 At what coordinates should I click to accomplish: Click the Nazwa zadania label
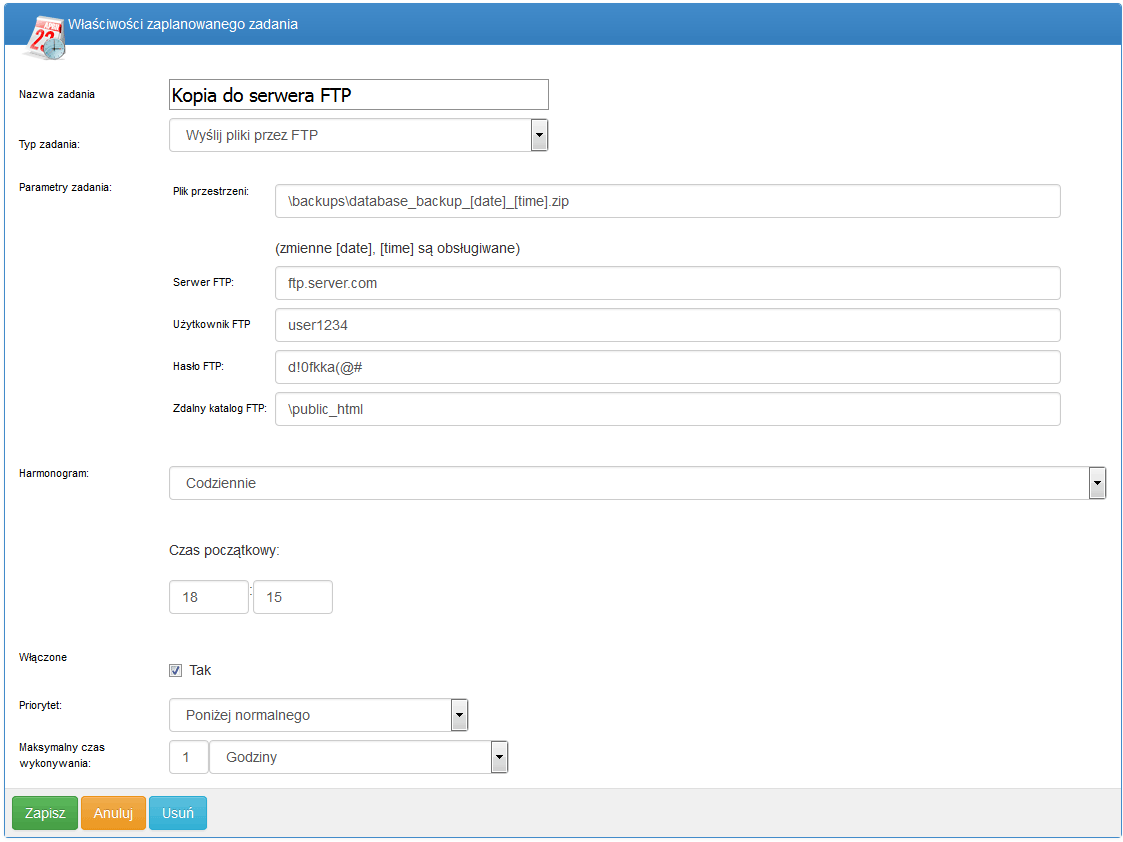[57, 95]
